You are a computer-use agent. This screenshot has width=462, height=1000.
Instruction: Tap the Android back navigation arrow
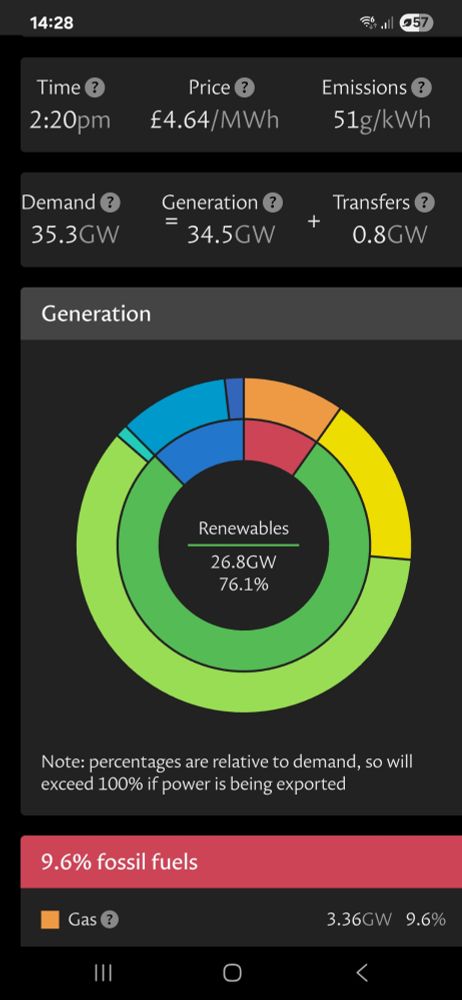361,972
